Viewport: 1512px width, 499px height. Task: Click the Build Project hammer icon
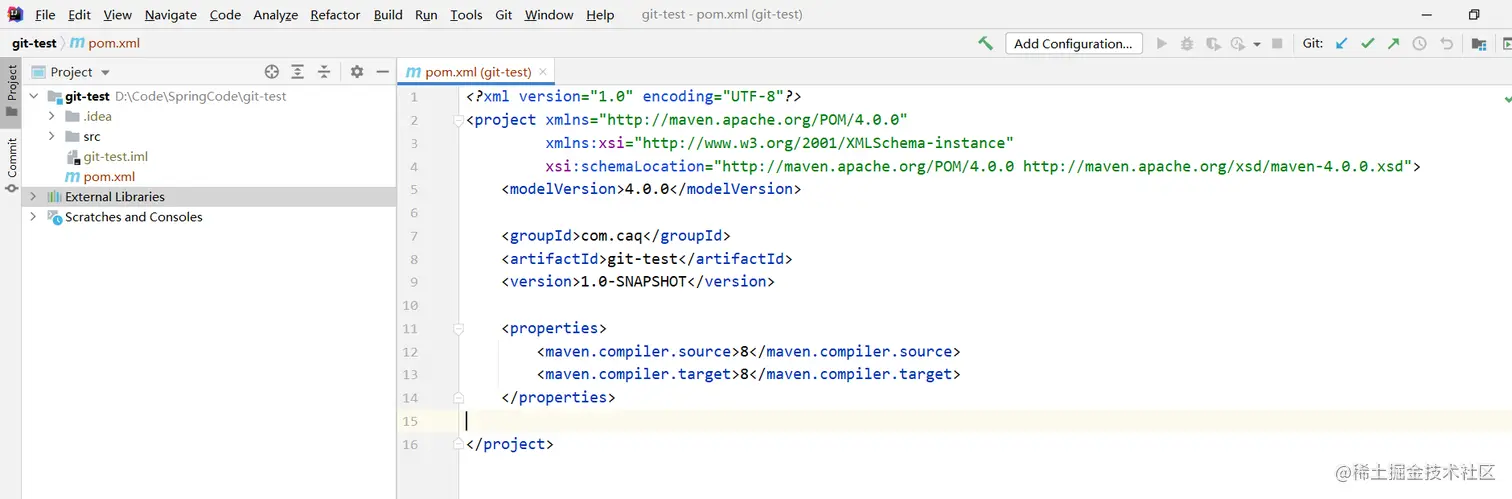pos(985,43)
